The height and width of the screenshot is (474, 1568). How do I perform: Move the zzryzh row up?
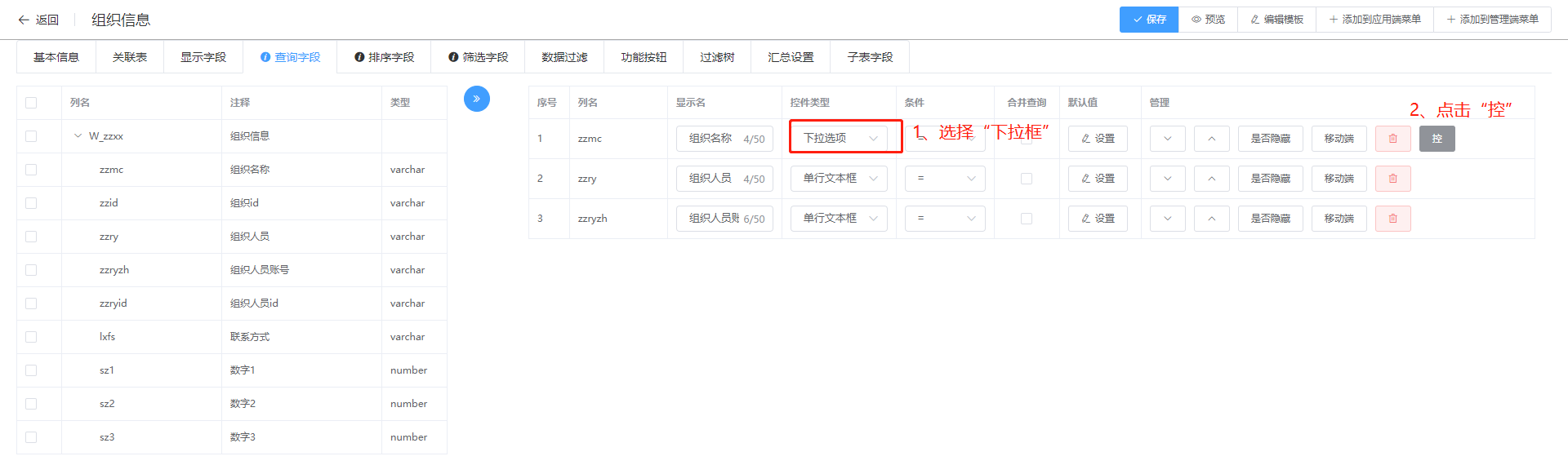1212,219
